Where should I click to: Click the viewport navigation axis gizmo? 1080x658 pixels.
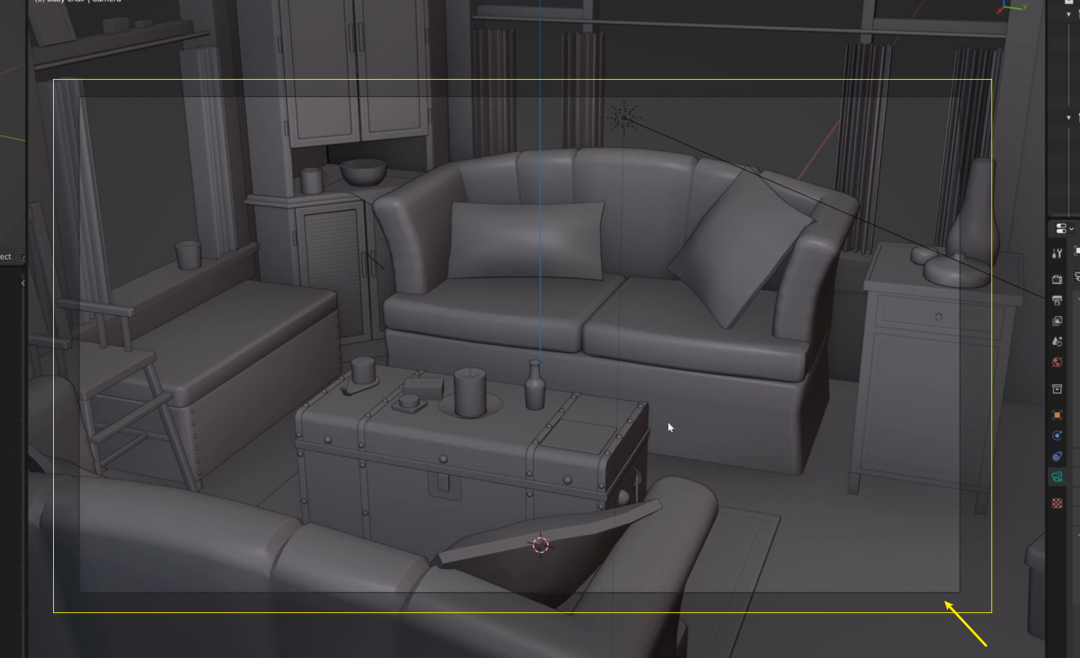click(x=1012, y=7)
